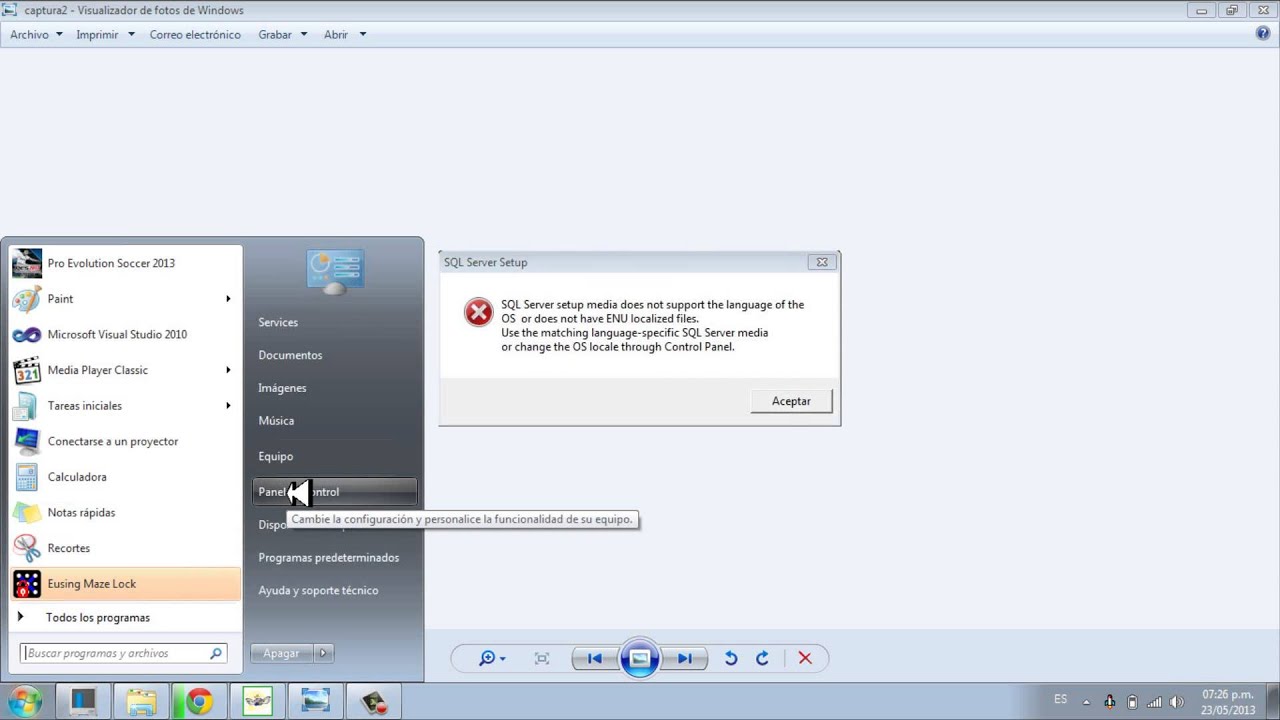The height and width of the screenshot is (720, 1280).
Task: Open Música
Action: (334, 421)
